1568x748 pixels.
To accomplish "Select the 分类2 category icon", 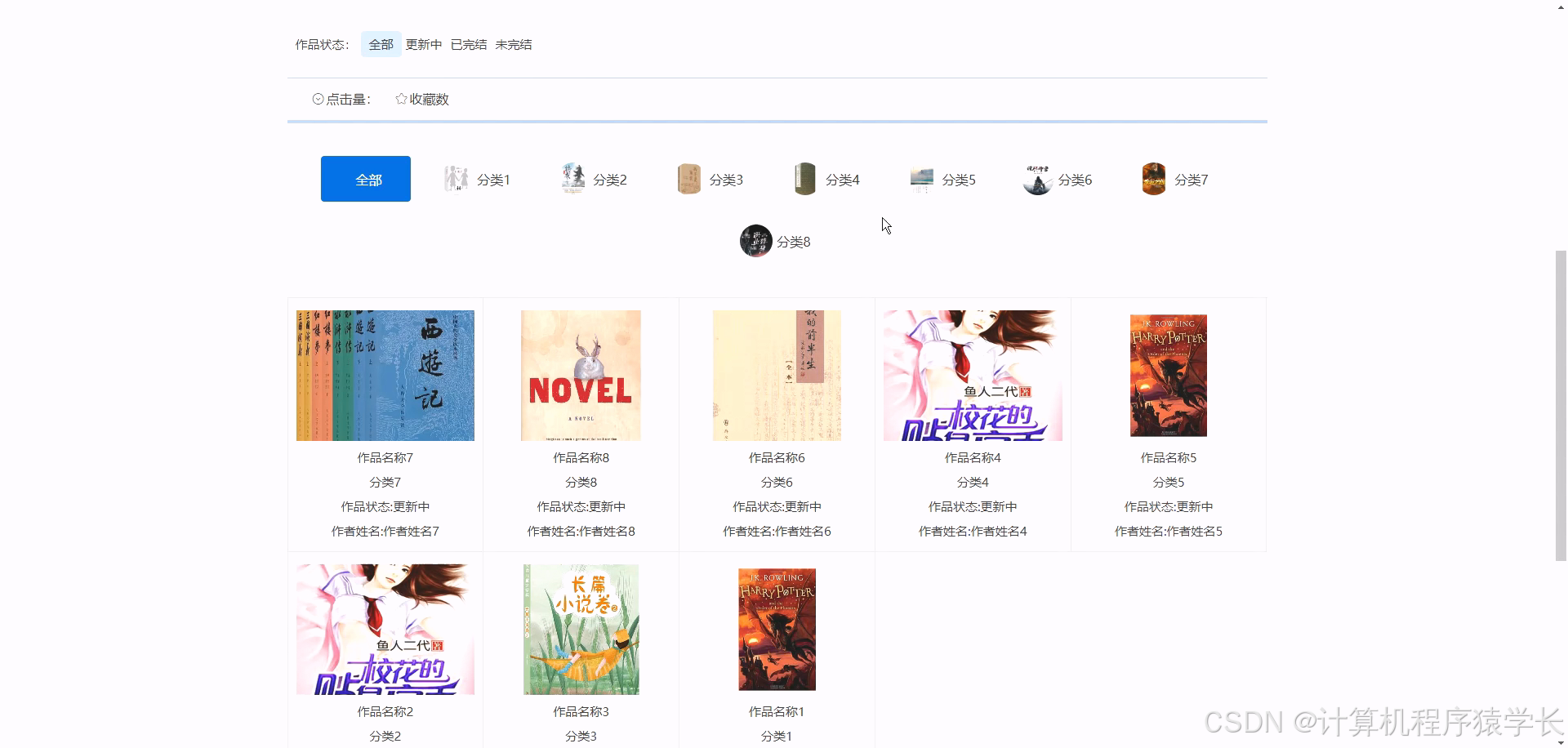I will coord(572,178).
